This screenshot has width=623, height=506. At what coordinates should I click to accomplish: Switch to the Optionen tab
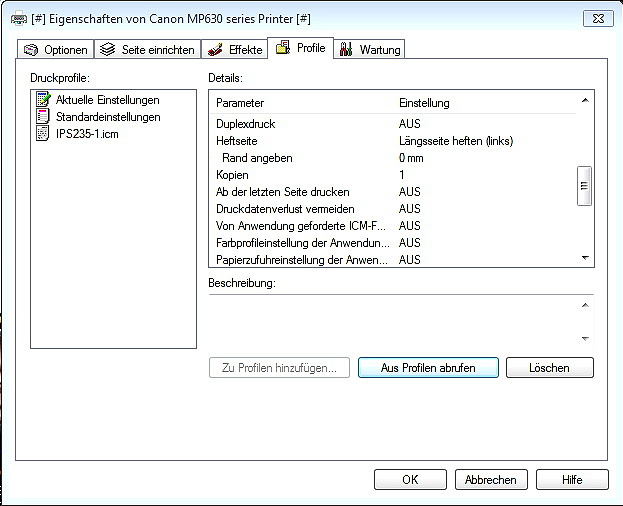pos(56,49)
